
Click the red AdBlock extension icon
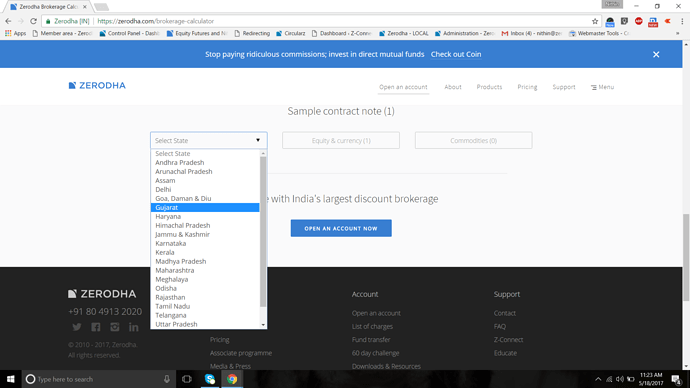pos(639,21)
